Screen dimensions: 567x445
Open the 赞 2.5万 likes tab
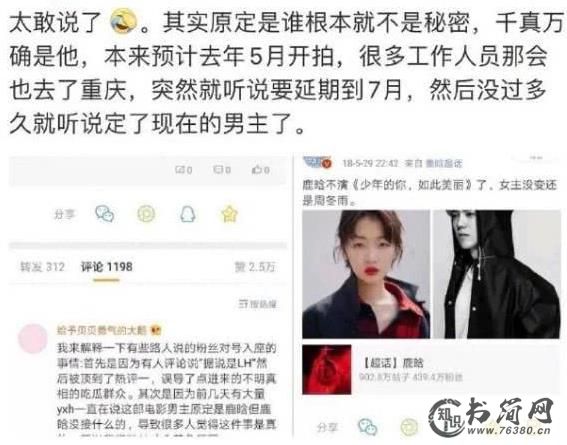tap(255, 267)
